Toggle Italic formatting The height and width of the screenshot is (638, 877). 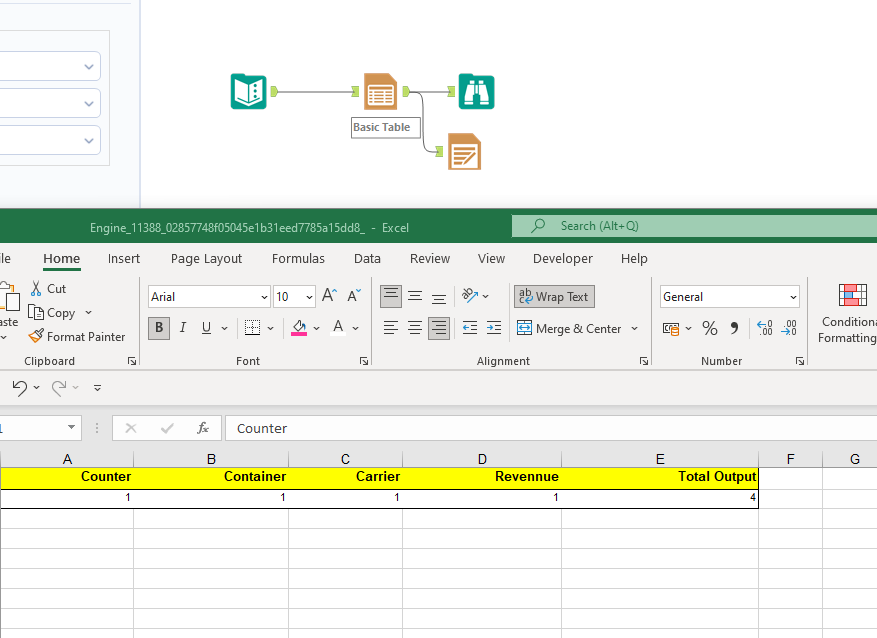[x=183, y=328]
